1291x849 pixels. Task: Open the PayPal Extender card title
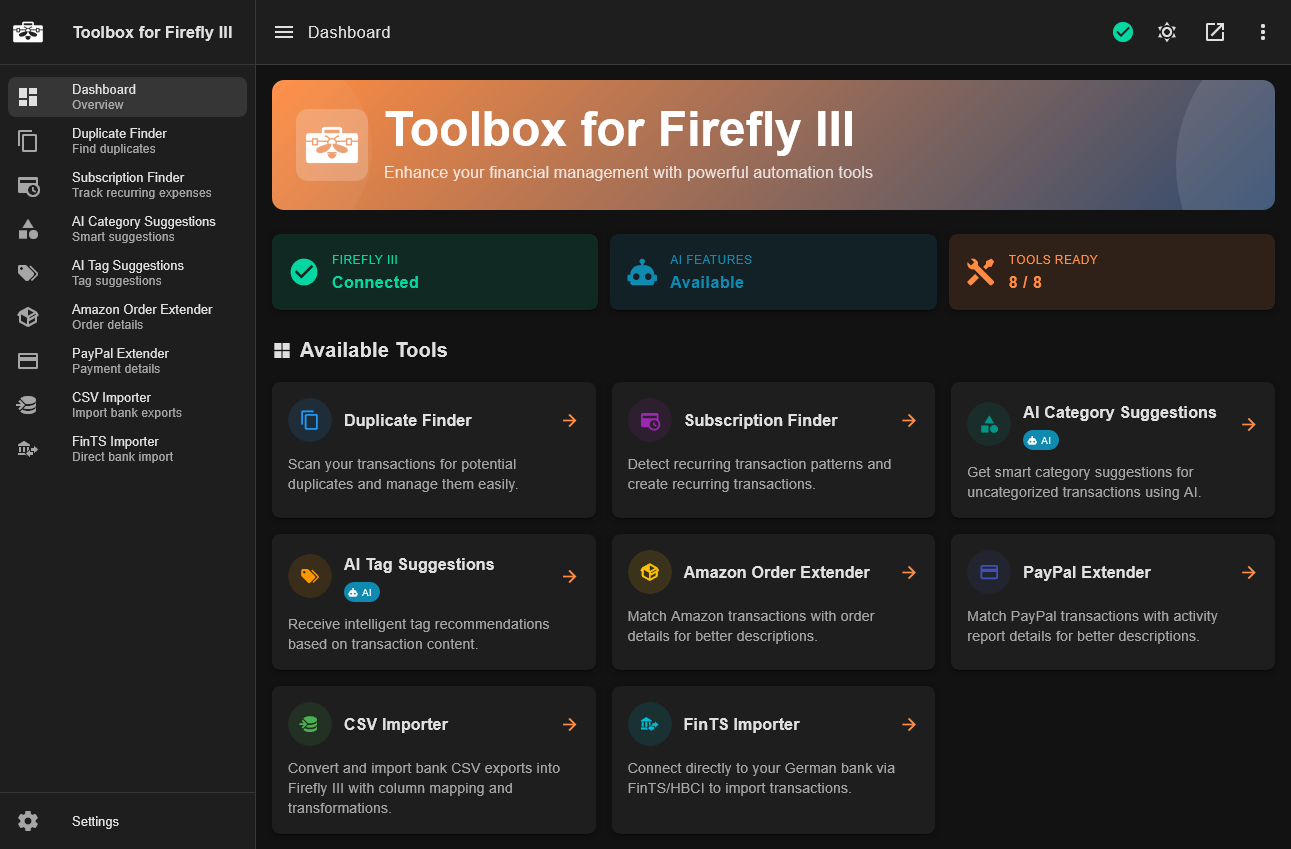(1087, 572)
